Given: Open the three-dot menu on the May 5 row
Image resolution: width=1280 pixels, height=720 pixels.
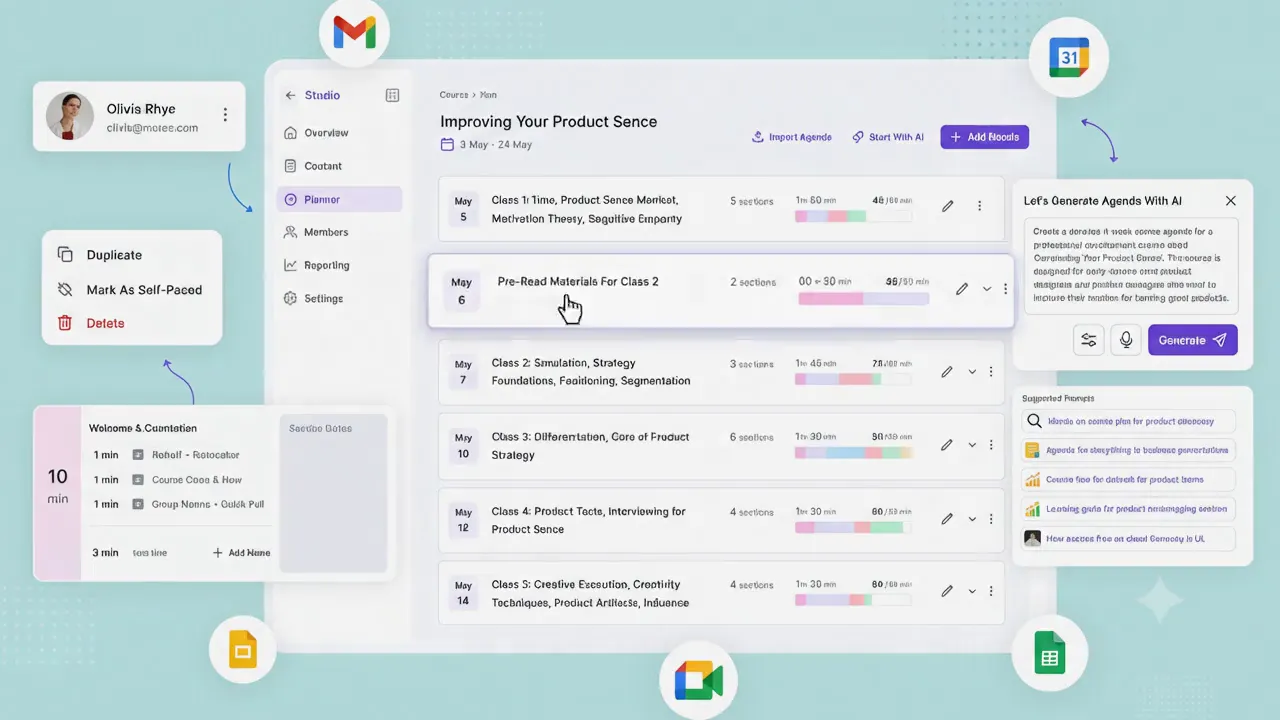Looking at the screenshot, I should (x=979, y=206).
